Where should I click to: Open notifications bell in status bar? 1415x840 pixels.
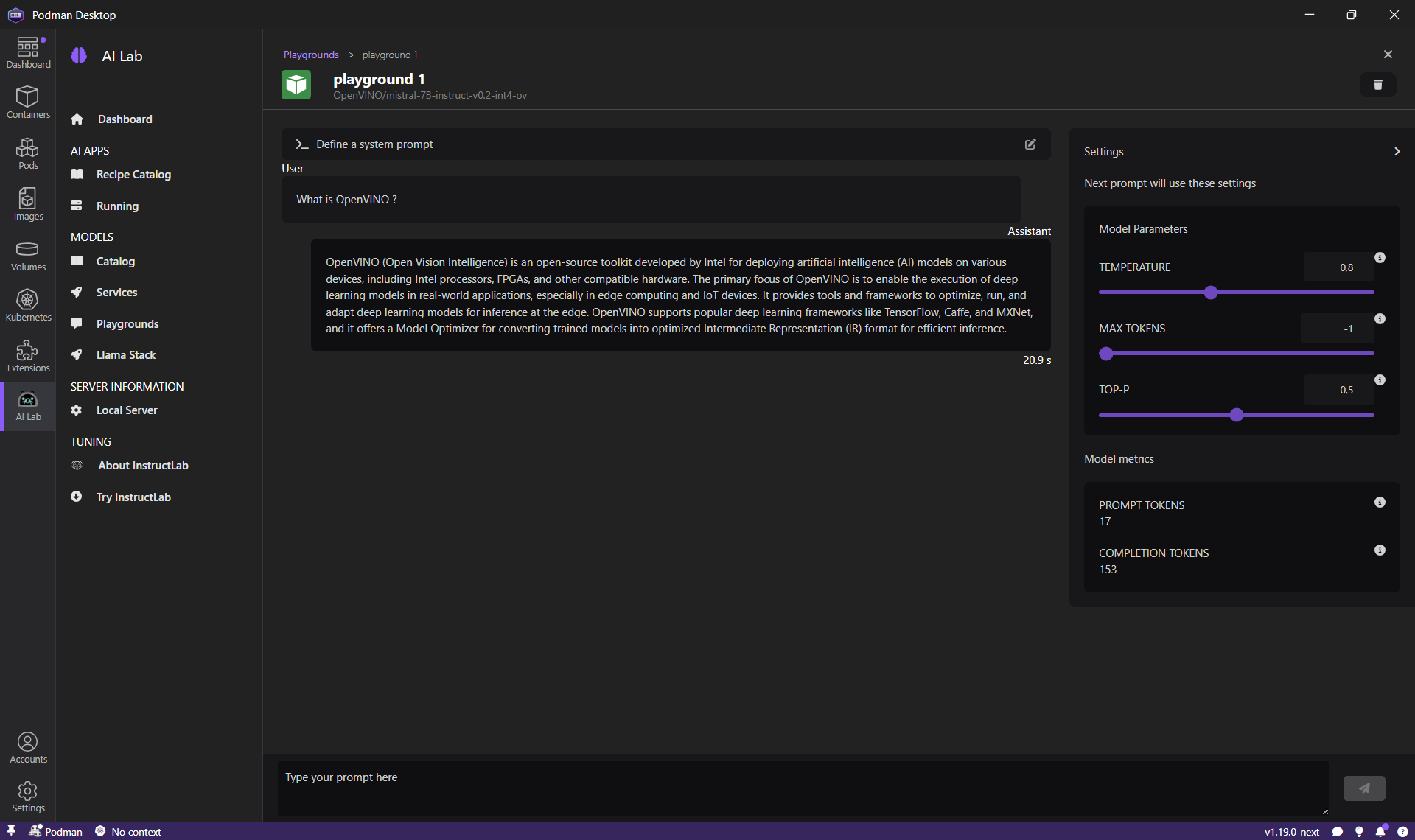(1380, 832)
